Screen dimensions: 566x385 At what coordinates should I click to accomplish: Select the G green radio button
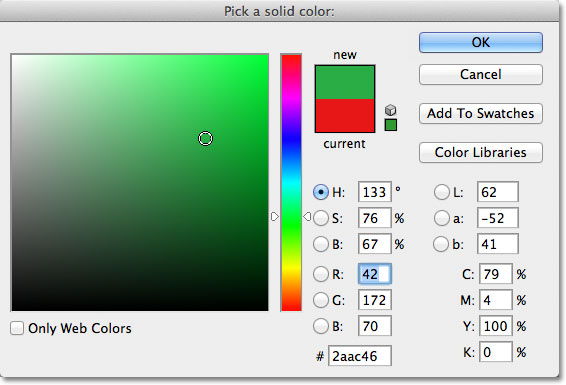321,300
